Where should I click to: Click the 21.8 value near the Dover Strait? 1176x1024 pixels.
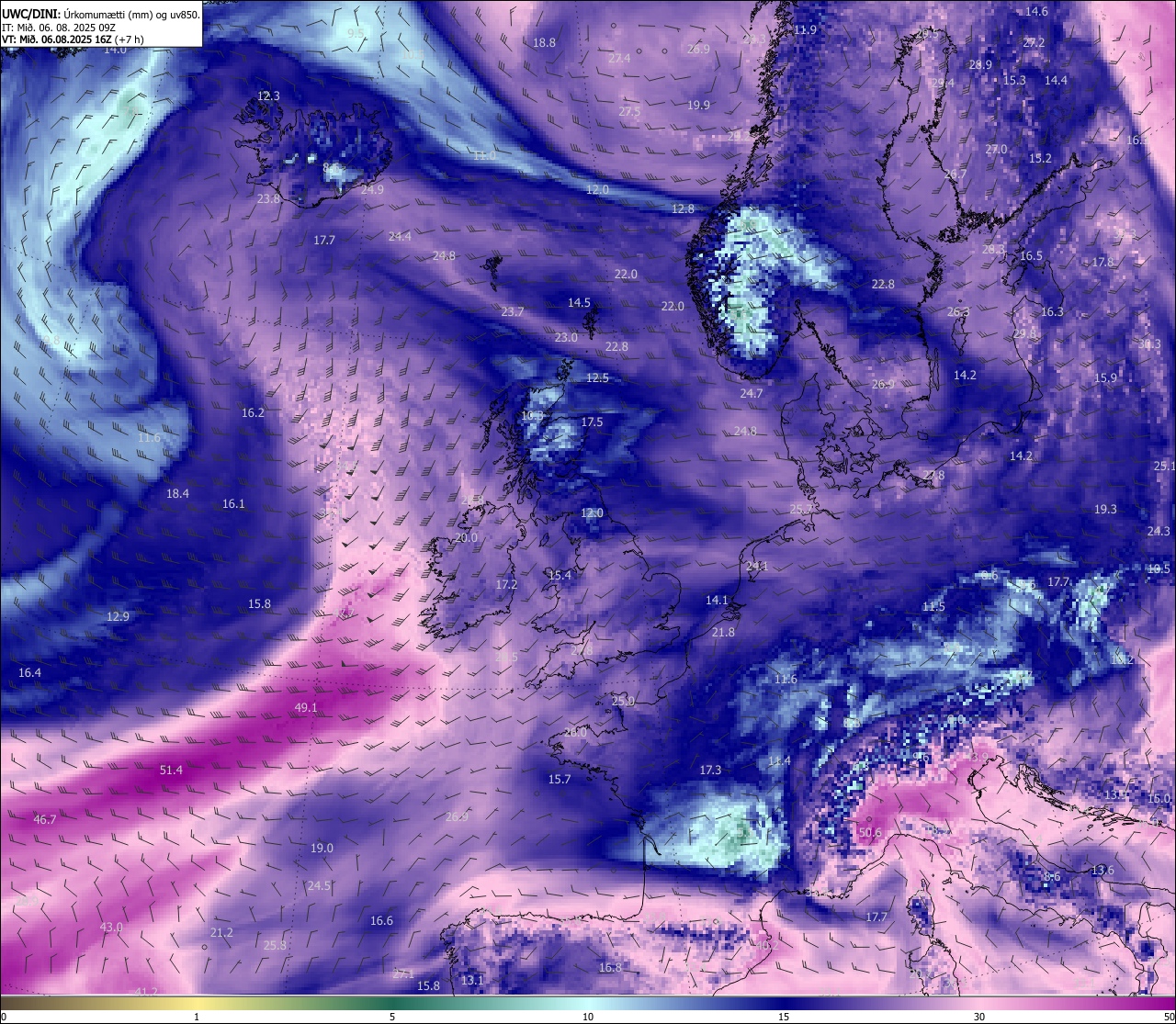tap(723, 632)
